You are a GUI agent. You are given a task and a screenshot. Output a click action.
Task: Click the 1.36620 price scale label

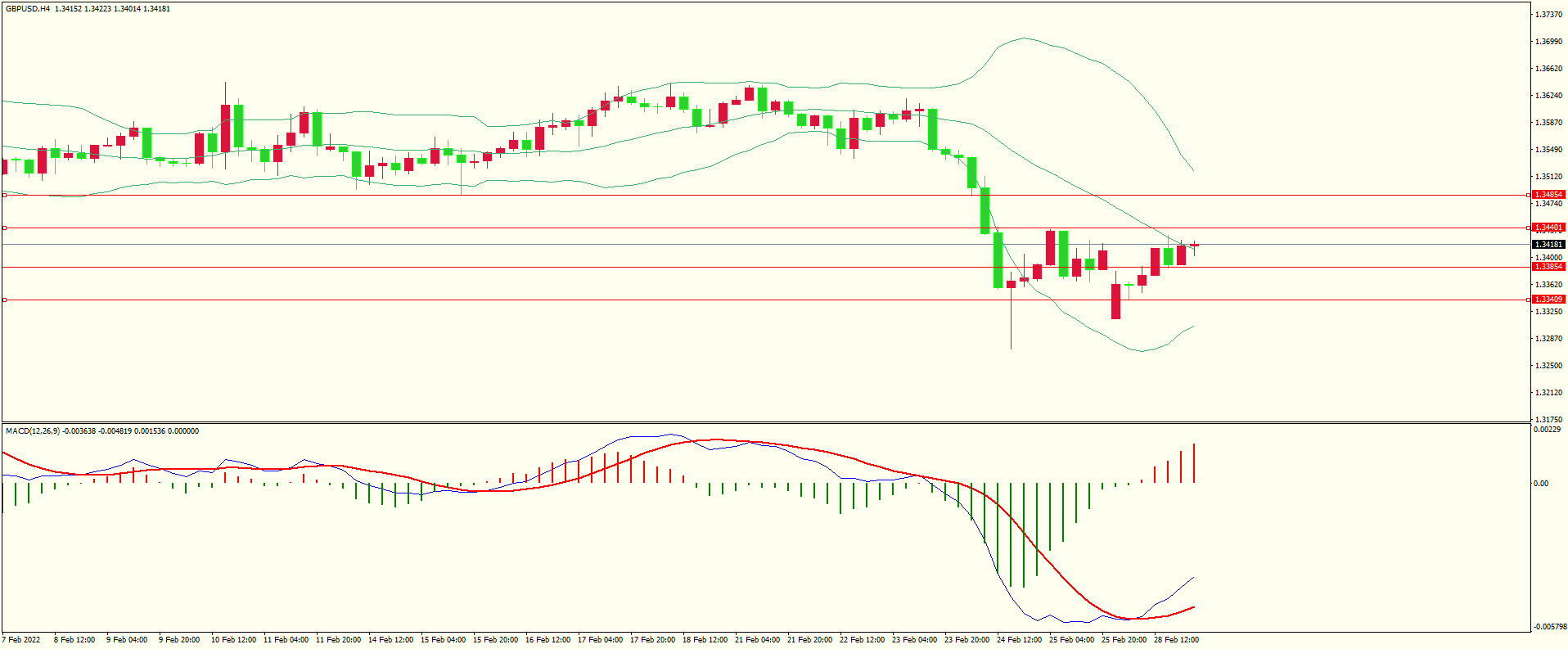click(x=1549, y=69)
